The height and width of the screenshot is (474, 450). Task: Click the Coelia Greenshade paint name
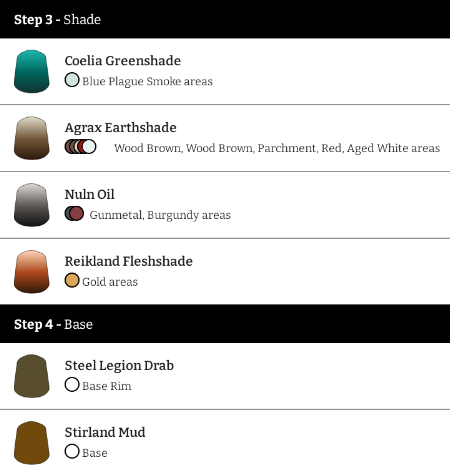point(123,61)
